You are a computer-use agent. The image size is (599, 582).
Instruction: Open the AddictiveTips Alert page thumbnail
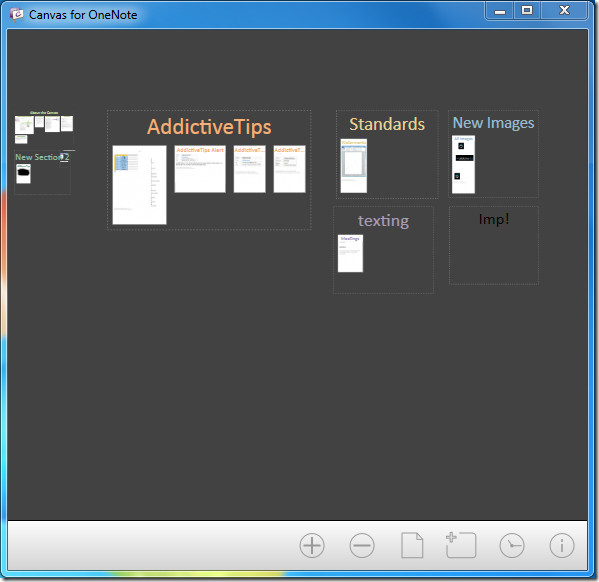pyautogui.click(x=200, y=169)
